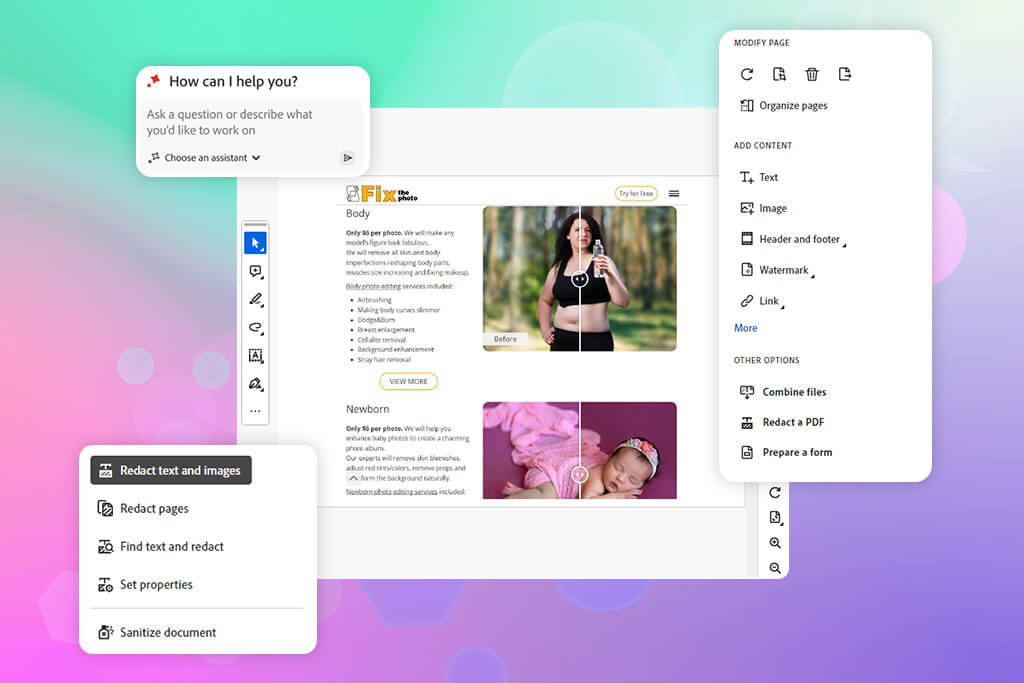Click the send arrow in assistant box
Viewport: 1024px width, 683px height.
click(347, 157)
